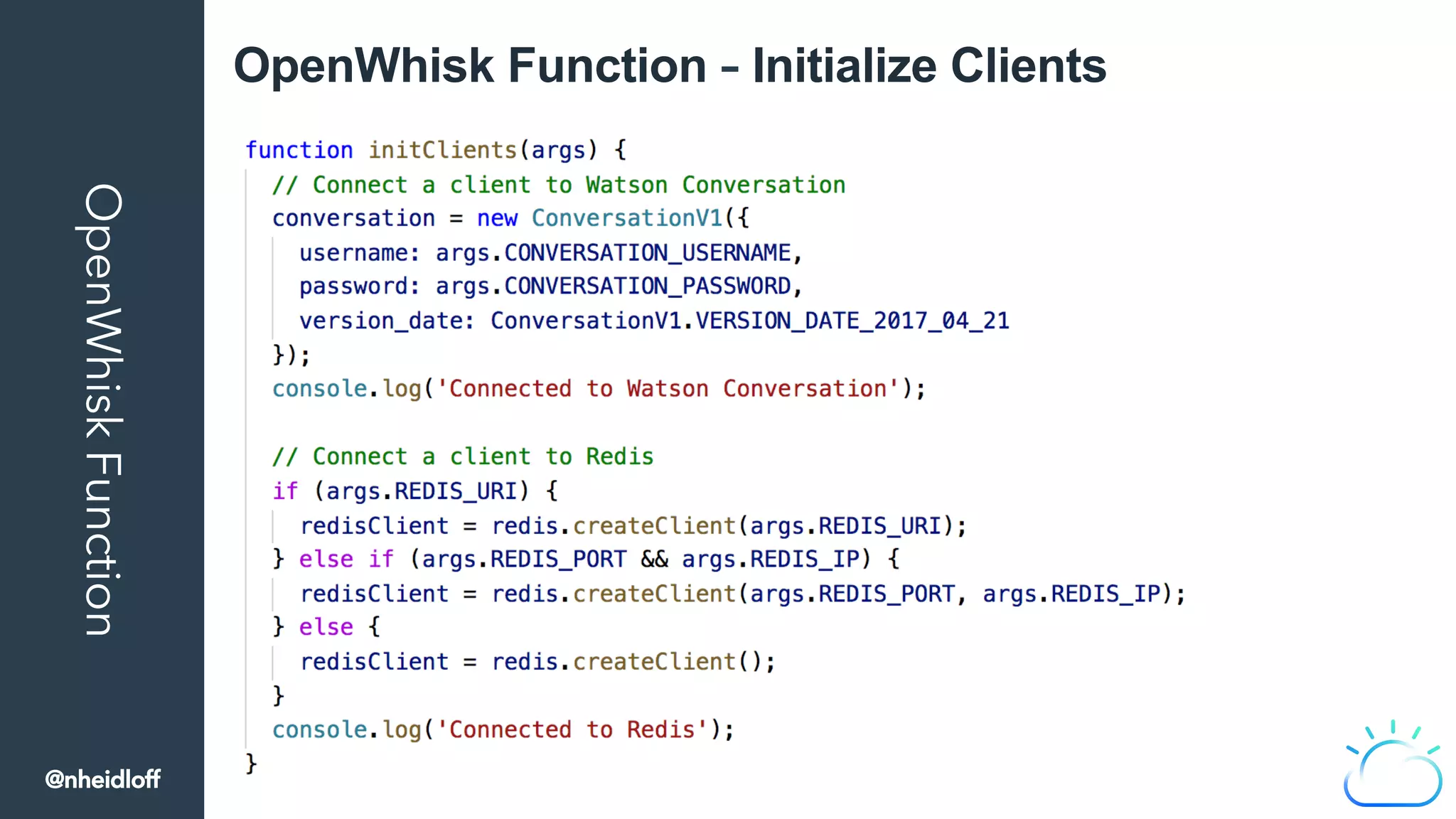The height and width of the screenshot is (819, 1456).
Task: Click the first 'createClient' call with REDIS_URI
Action: click(x=654, y=525)
